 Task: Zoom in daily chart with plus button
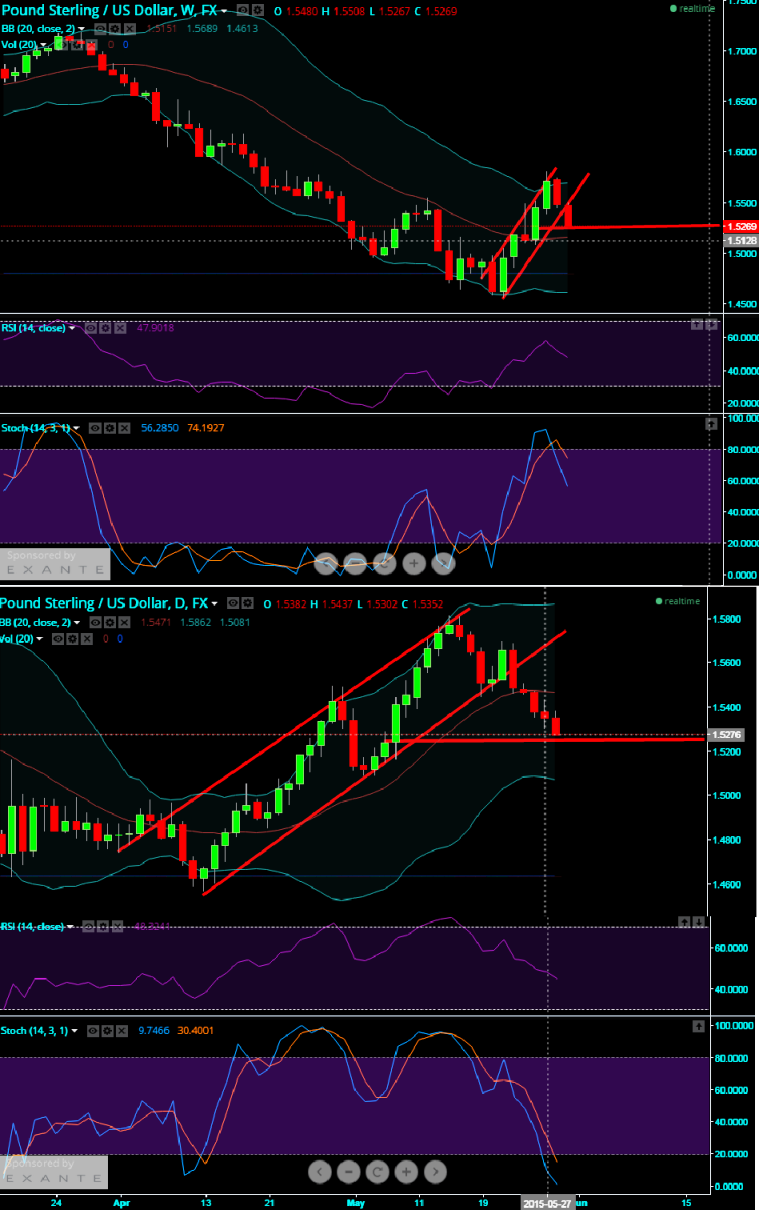pos(406,1170)
